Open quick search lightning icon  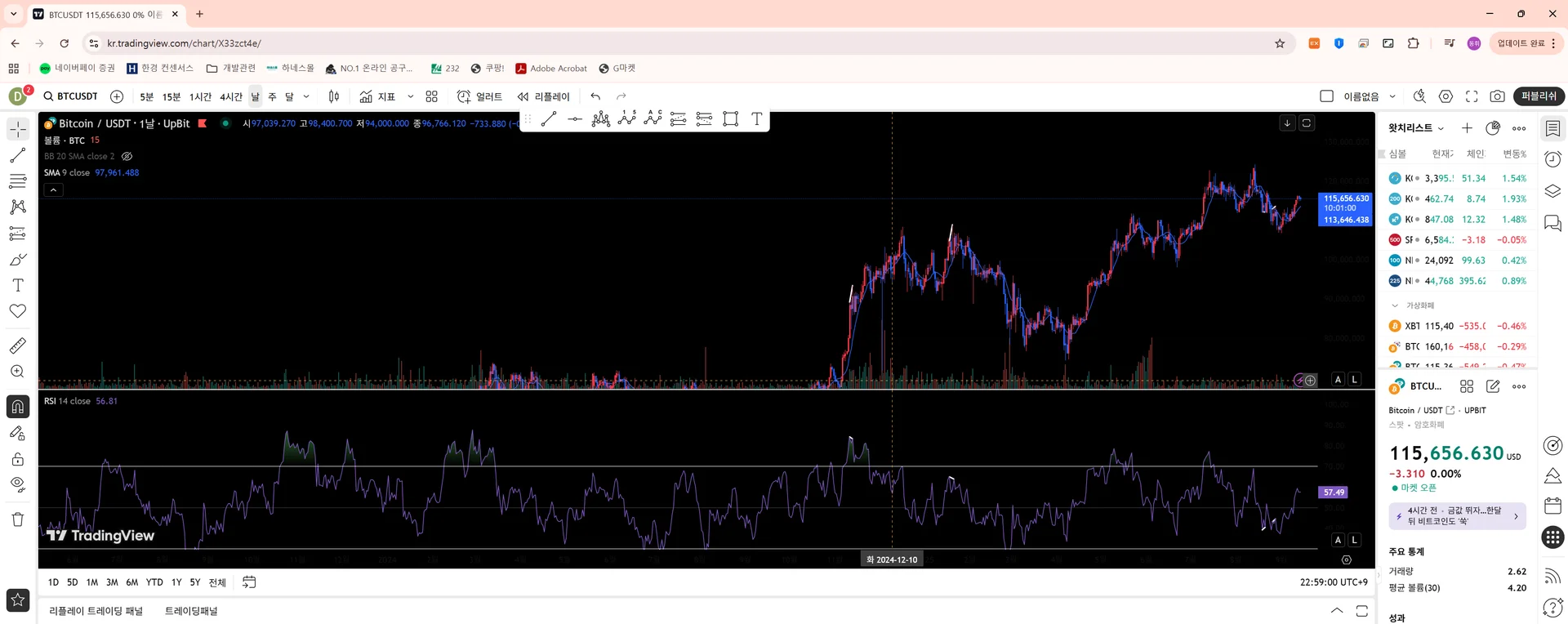1419,96
